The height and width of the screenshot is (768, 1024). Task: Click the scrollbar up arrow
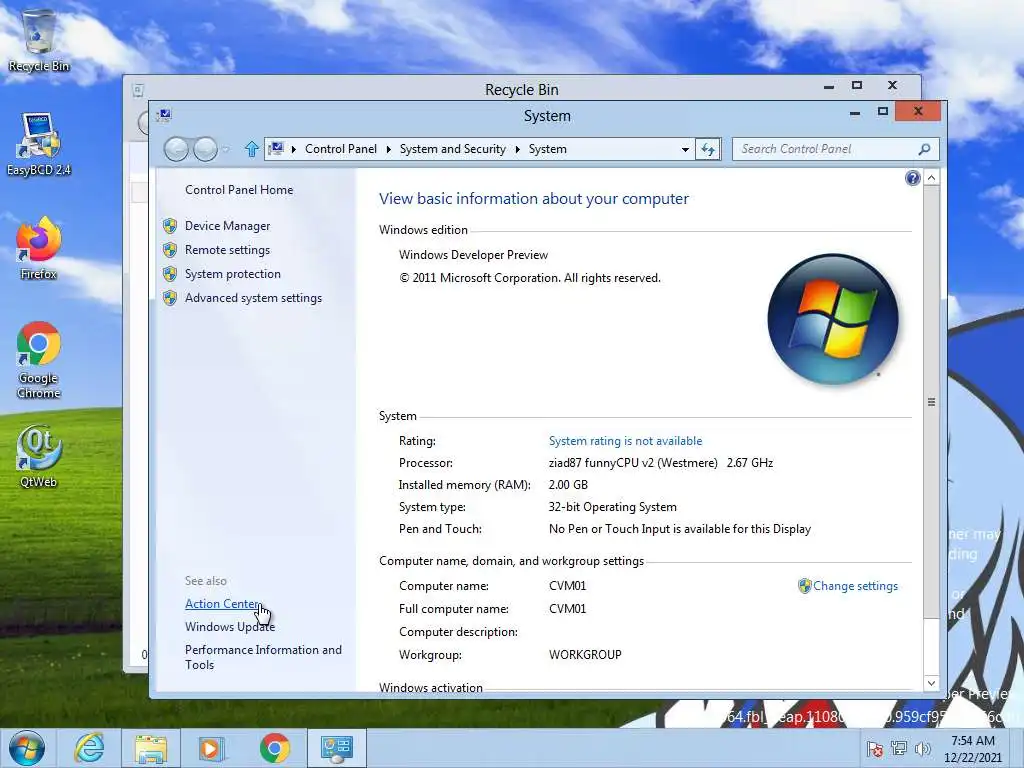[932, 178]
